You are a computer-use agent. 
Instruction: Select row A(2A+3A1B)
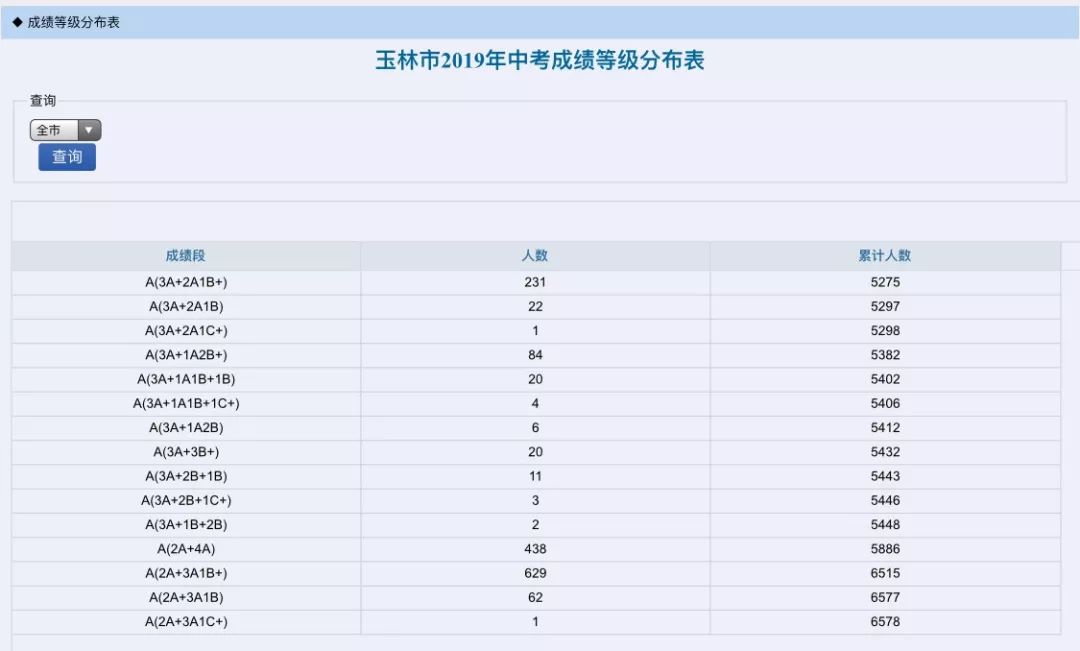[x=536, y=597]
